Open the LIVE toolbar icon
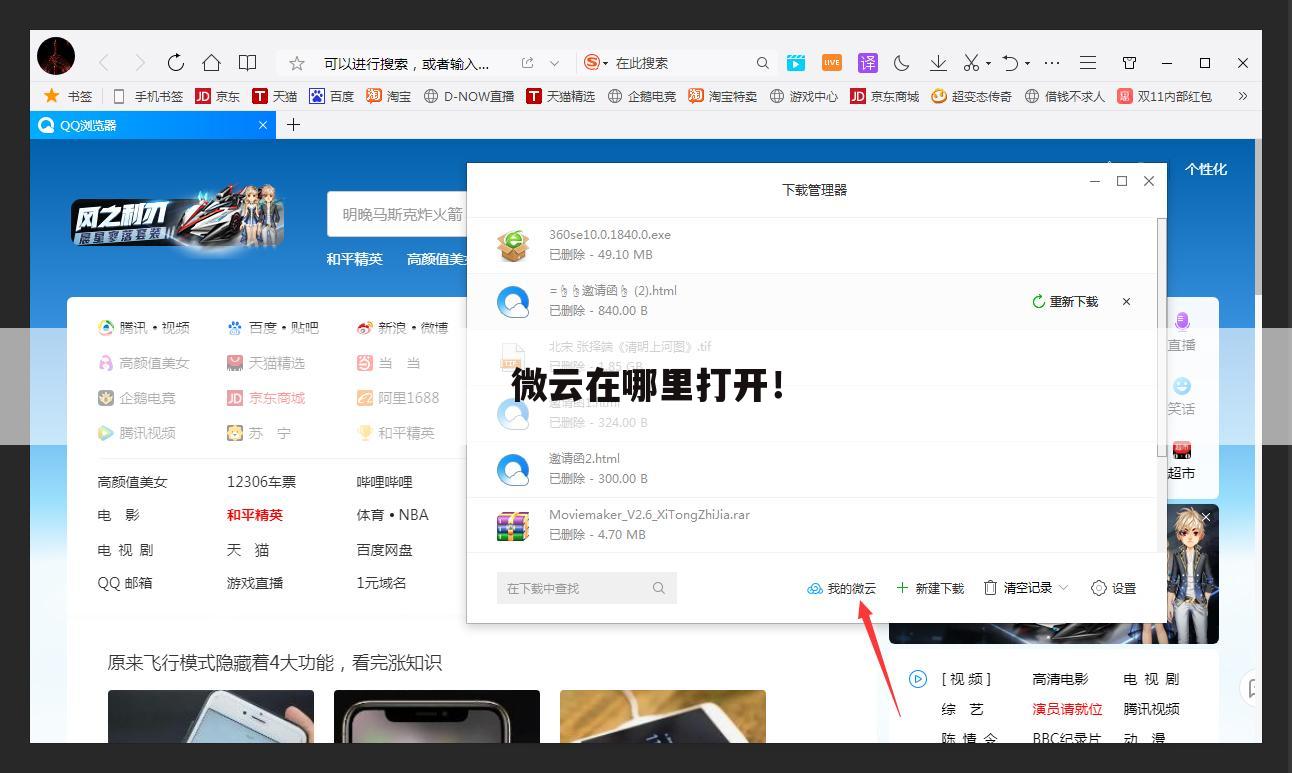The image size is (1292, 773). tap(832, 63)
